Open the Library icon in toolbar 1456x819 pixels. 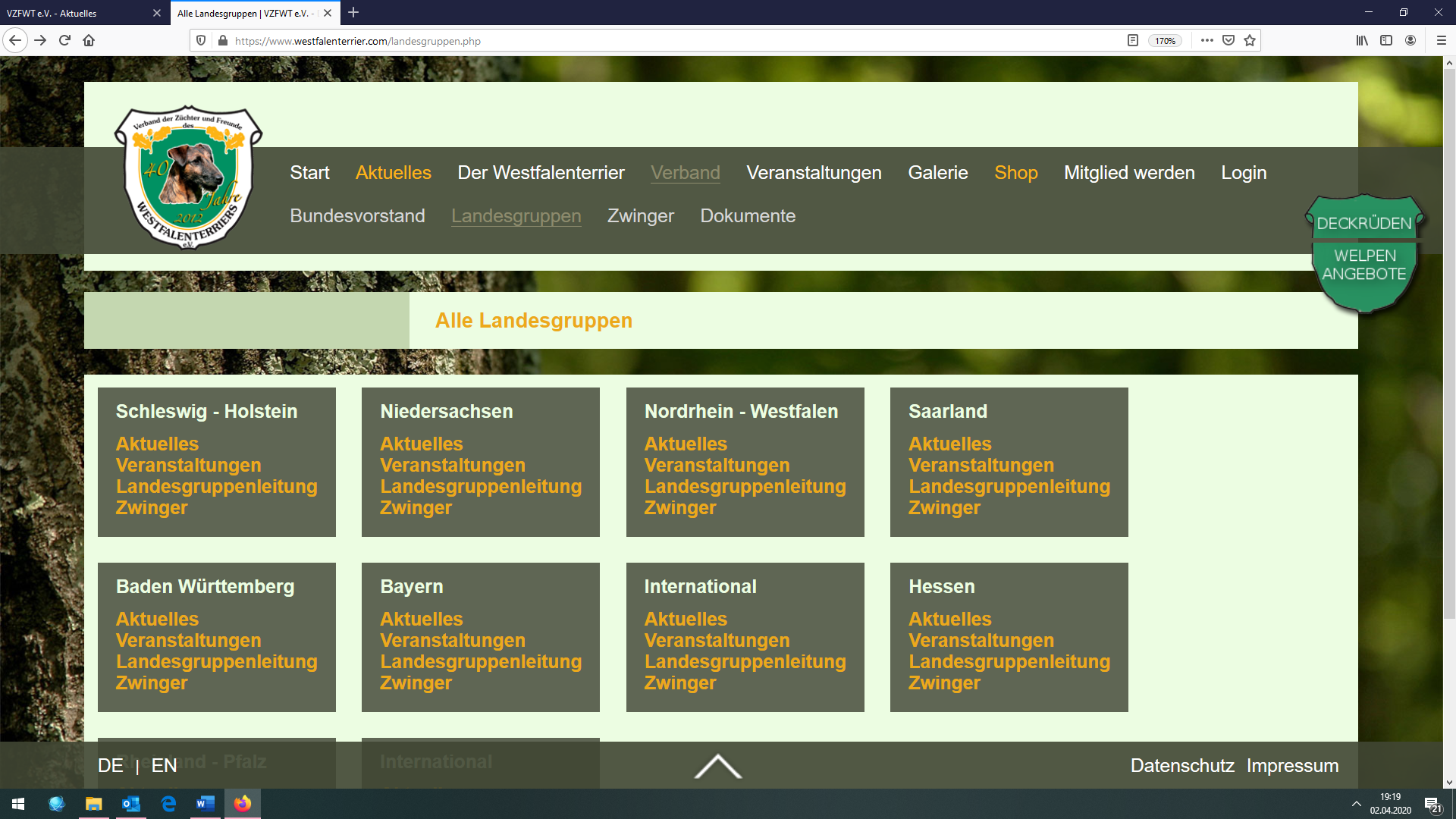[1362, 40]
